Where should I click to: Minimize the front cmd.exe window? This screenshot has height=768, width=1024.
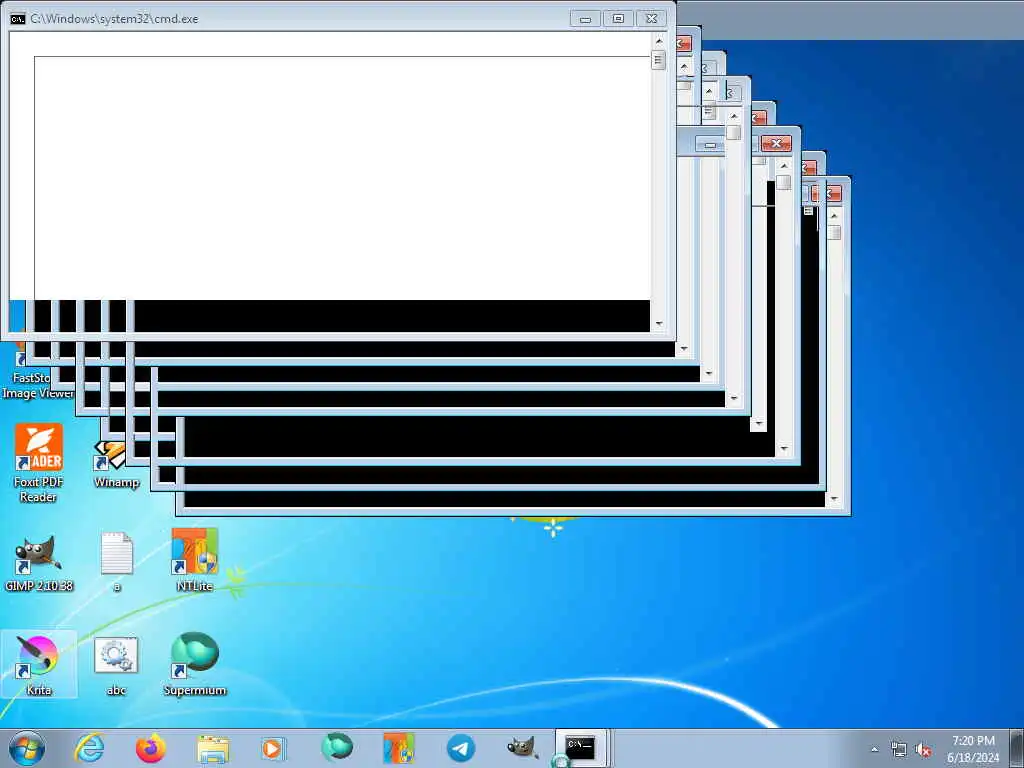point(585,19)
